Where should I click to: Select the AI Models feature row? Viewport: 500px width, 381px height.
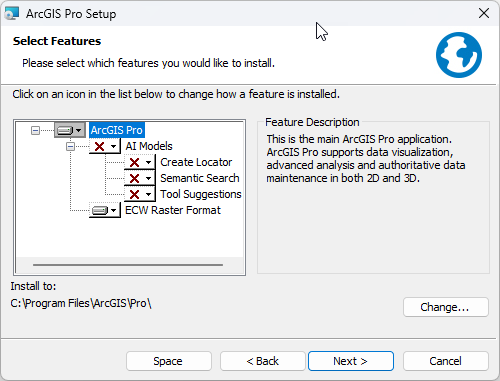point(149,146)
